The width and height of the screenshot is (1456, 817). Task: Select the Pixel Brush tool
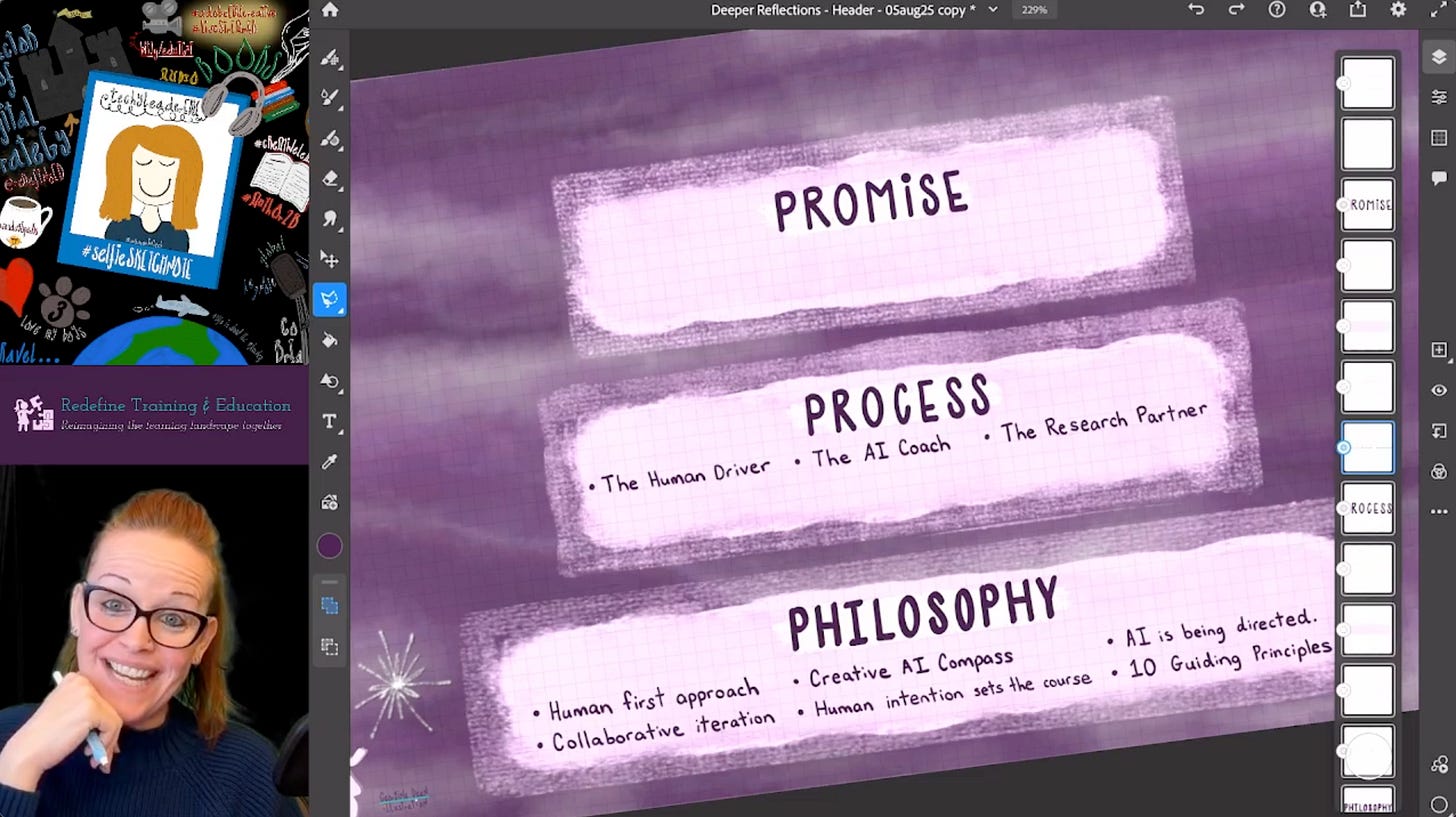pyautogui.click(x=330, y=59)
